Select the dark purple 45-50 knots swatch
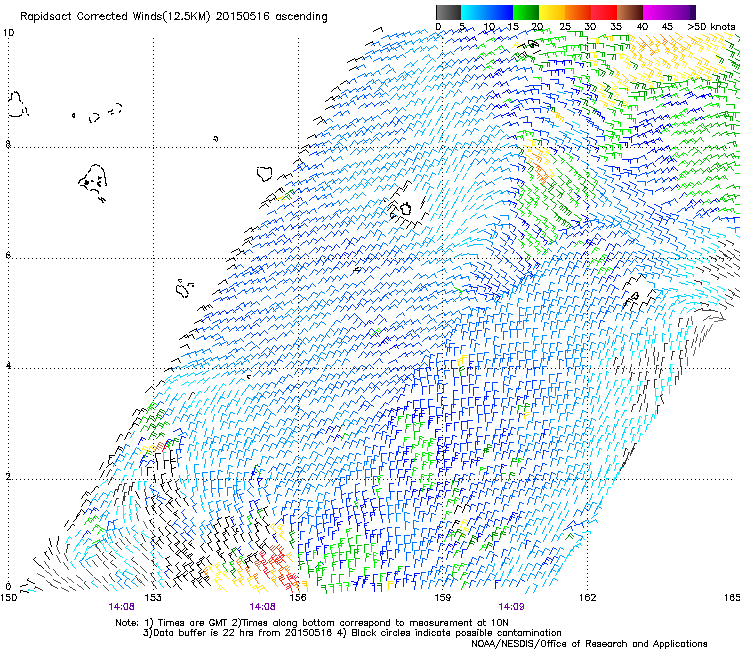Viewport: 740px width, 650px height. point(682,12)
